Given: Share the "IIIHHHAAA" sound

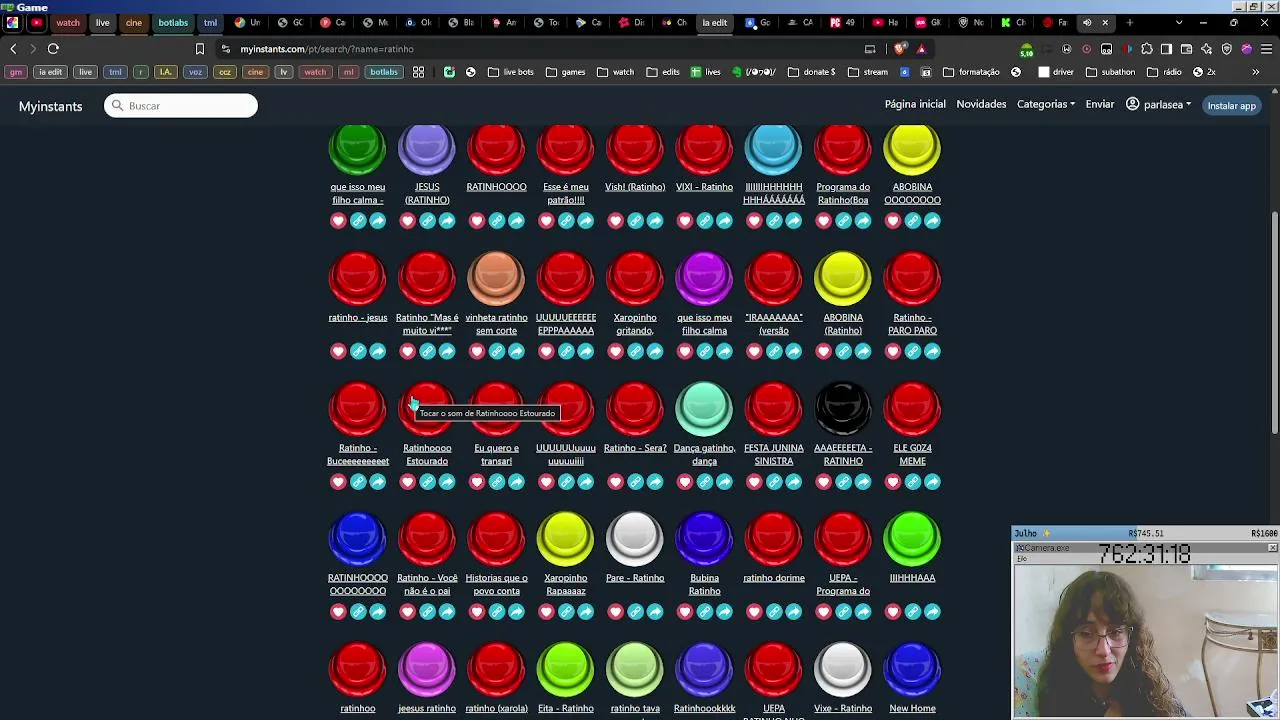Looking at the screenshot, I should (932, 612).
